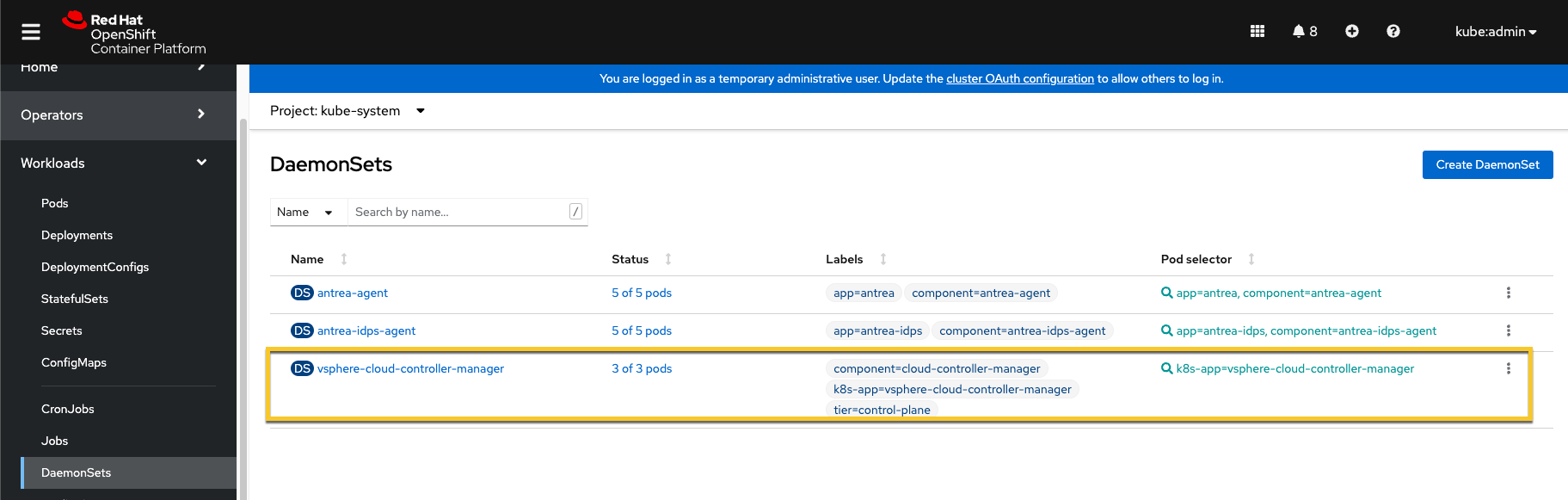Open the antrea-idps-agent DaemonSet
The height and width of the screenshot is (500, 1568).
[366, 330]
